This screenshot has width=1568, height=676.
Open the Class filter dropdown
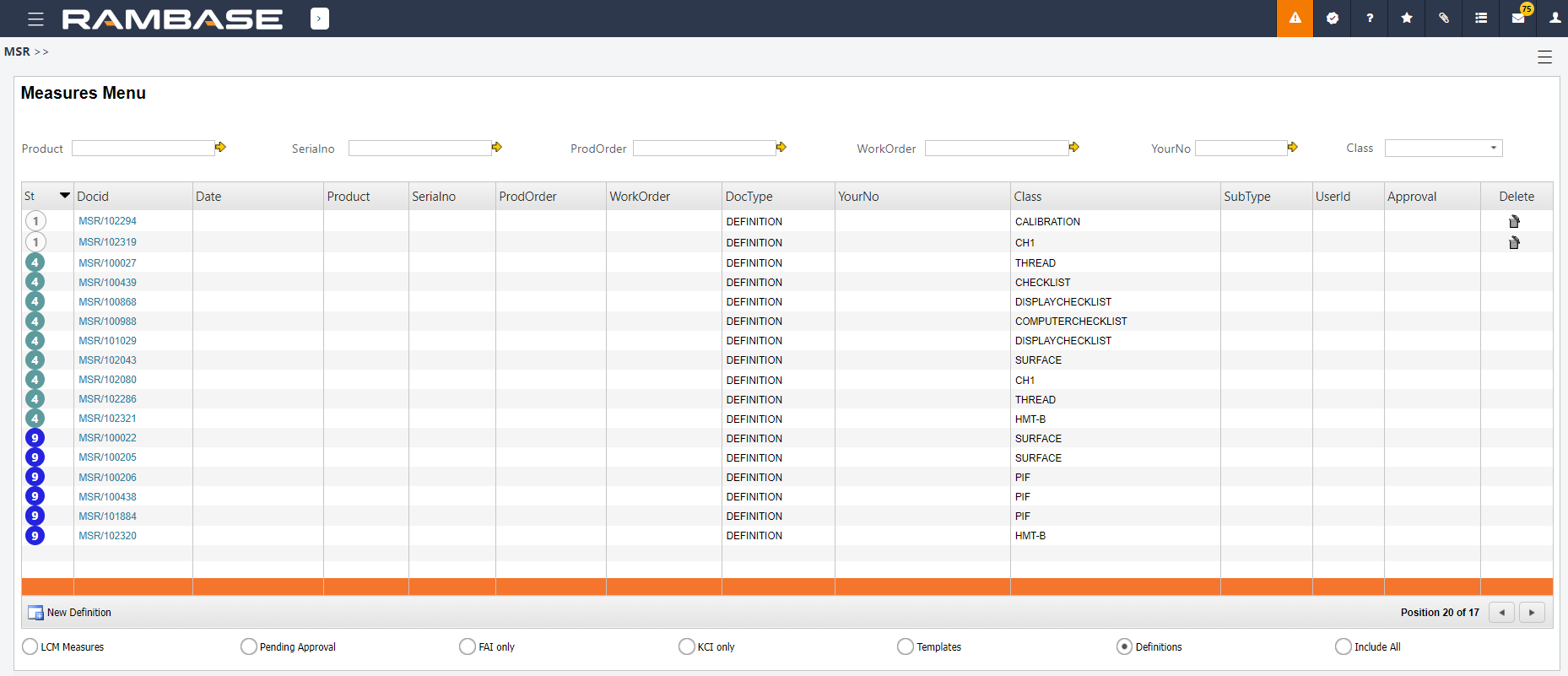(x=1443, y=149)
